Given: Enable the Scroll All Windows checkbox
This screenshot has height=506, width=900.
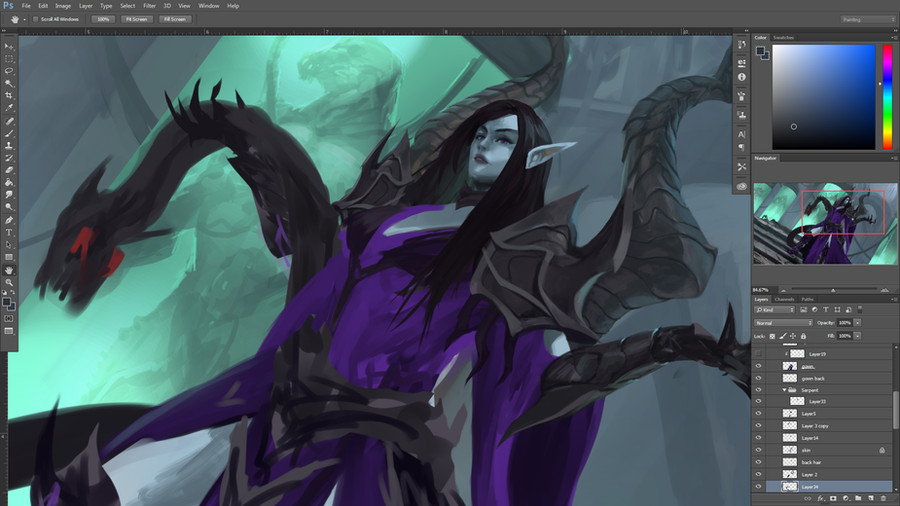Looking at the screenshot, I should pos(36,19).
